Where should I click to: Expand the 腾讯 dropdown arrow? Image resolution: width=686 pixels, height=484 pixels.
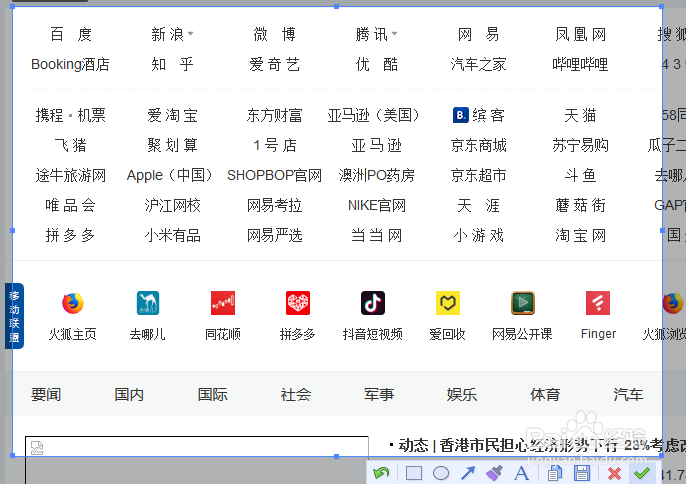tap(395, 34)
